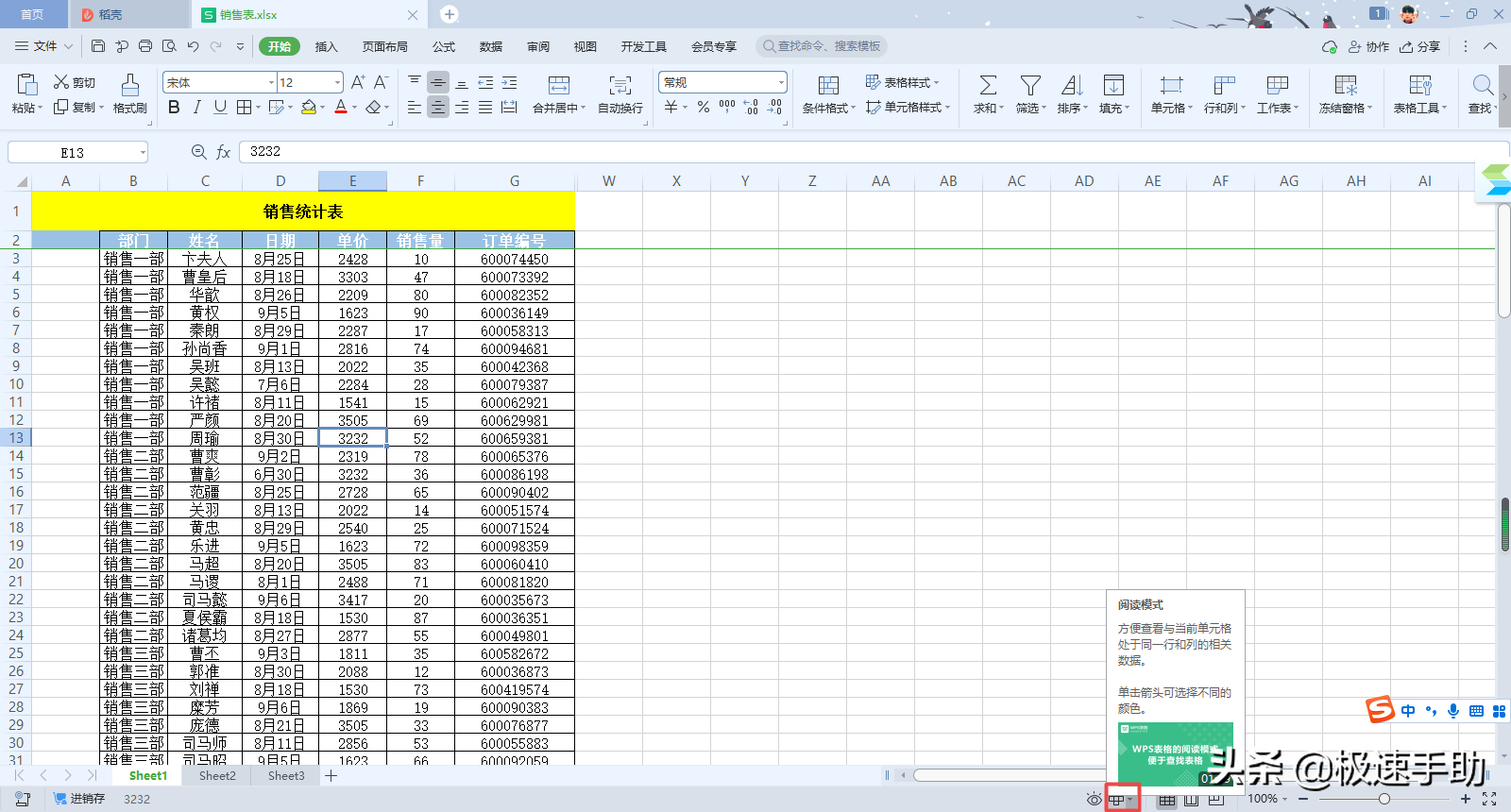Click the Filter (筛选) funnel icon
This screenshot has width=1511, height=812.
click(1030, 85)
